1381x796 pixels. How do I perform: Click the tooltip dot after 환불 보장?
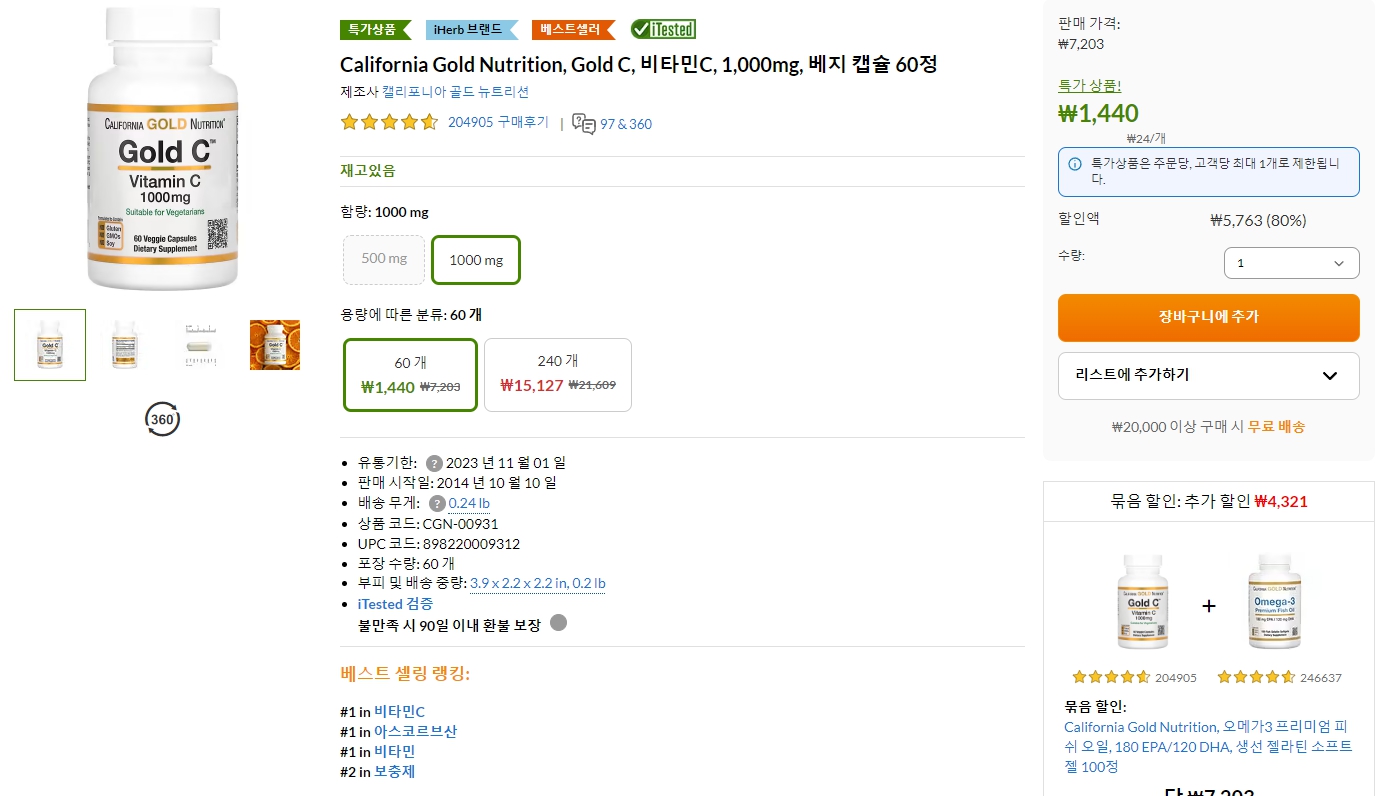[x=558, y=622]
